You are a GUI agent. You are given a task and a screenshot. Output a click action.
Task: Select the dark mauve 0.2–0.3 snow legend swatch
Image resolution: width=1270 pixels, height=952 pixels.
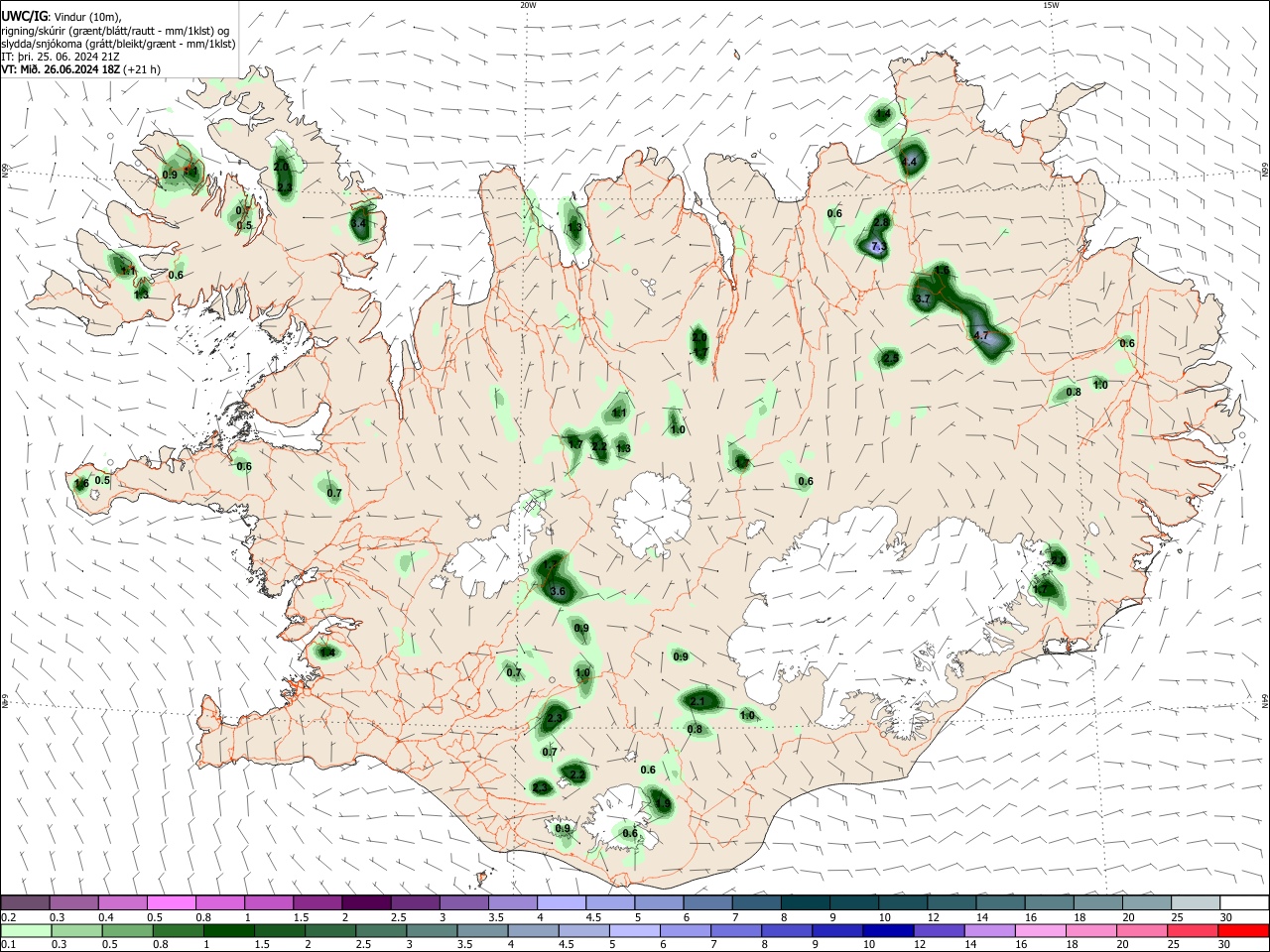tap(25, 903)
